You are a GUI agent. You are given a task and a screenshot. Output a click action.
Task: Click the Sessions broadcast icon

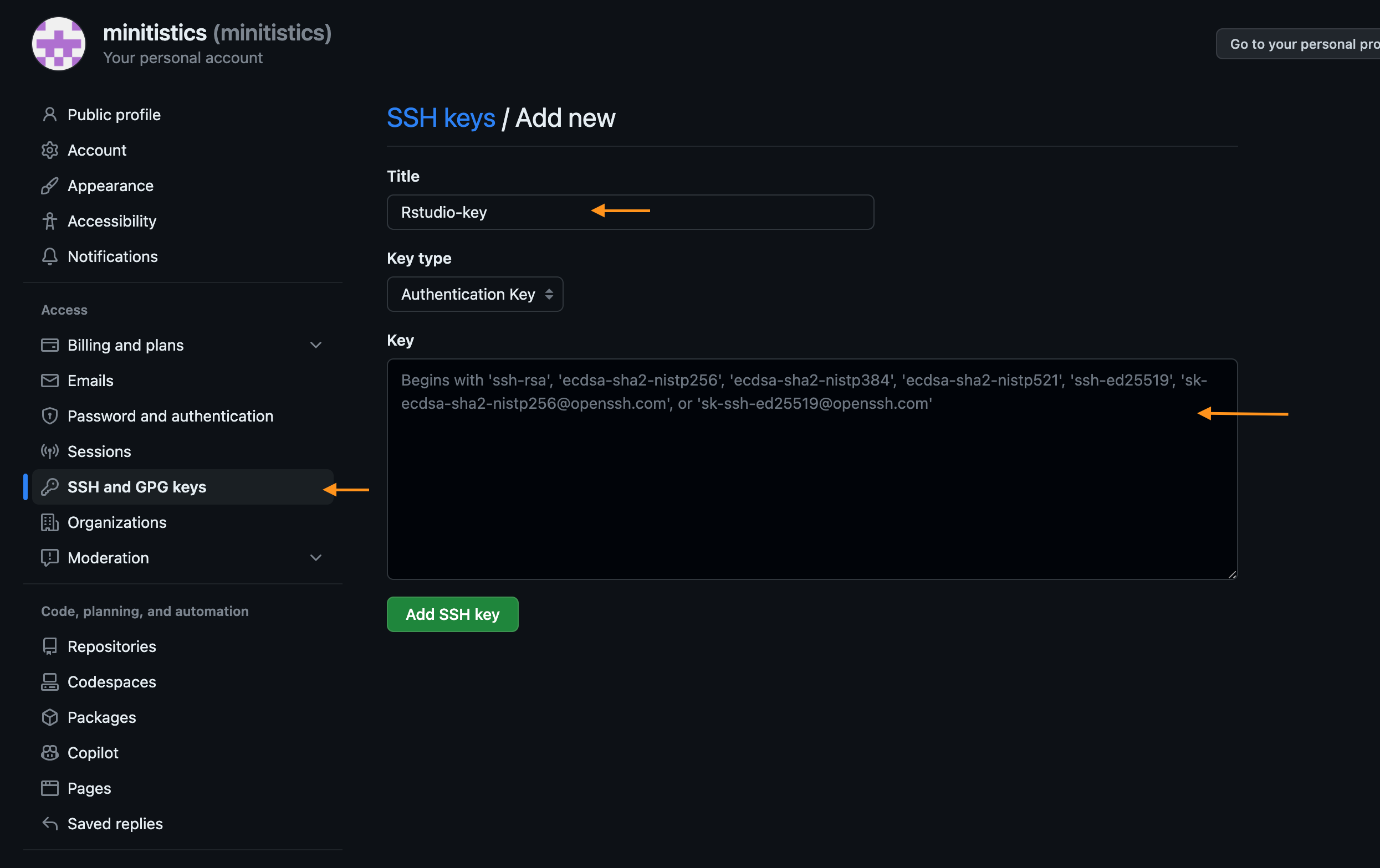(50, 451)
